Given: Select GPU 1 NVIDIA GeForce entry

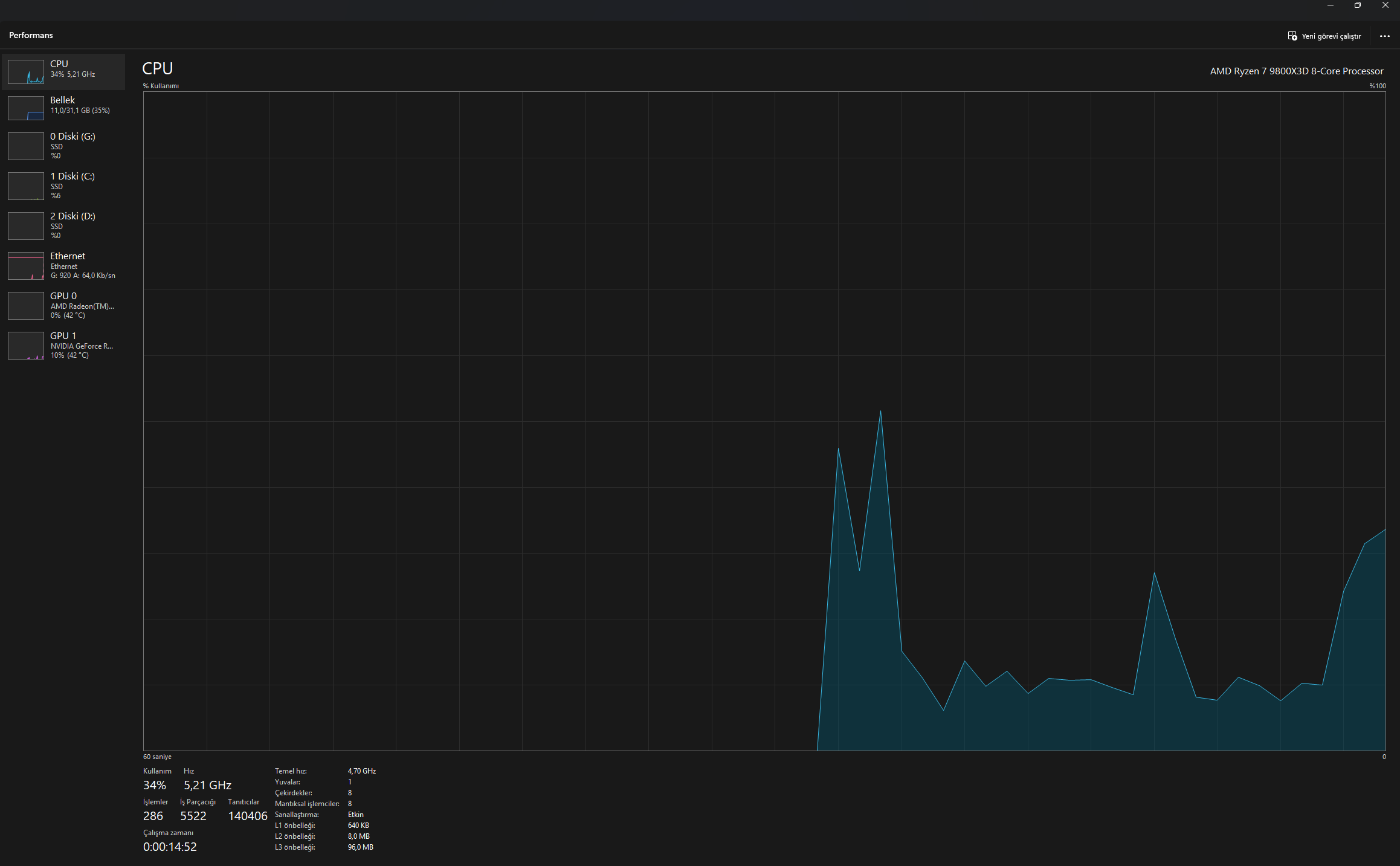Looking at the screenshot, I should coord(63,345).
